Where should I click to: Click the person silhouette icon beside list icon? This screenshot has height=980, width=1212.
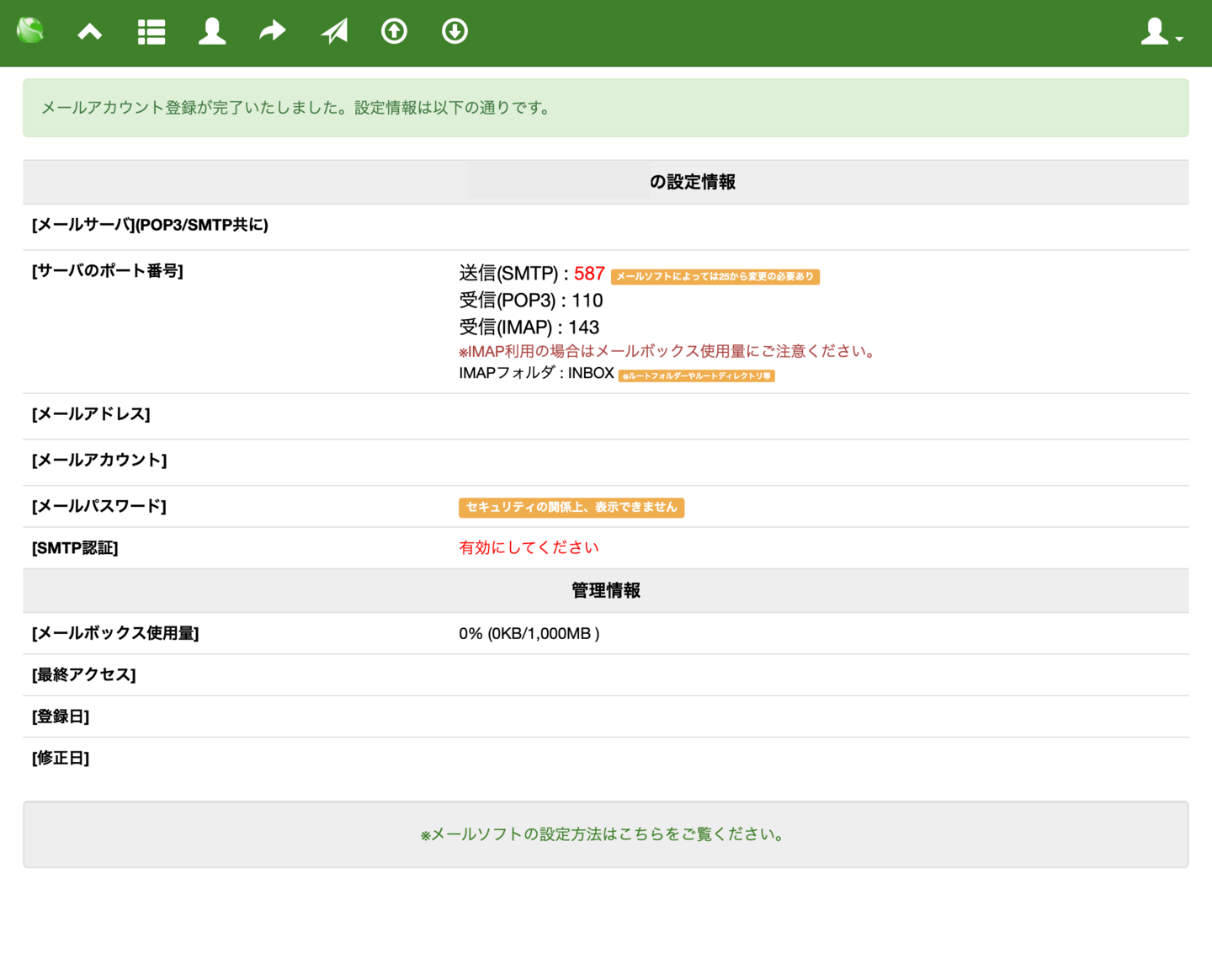[x=212, y=32]
